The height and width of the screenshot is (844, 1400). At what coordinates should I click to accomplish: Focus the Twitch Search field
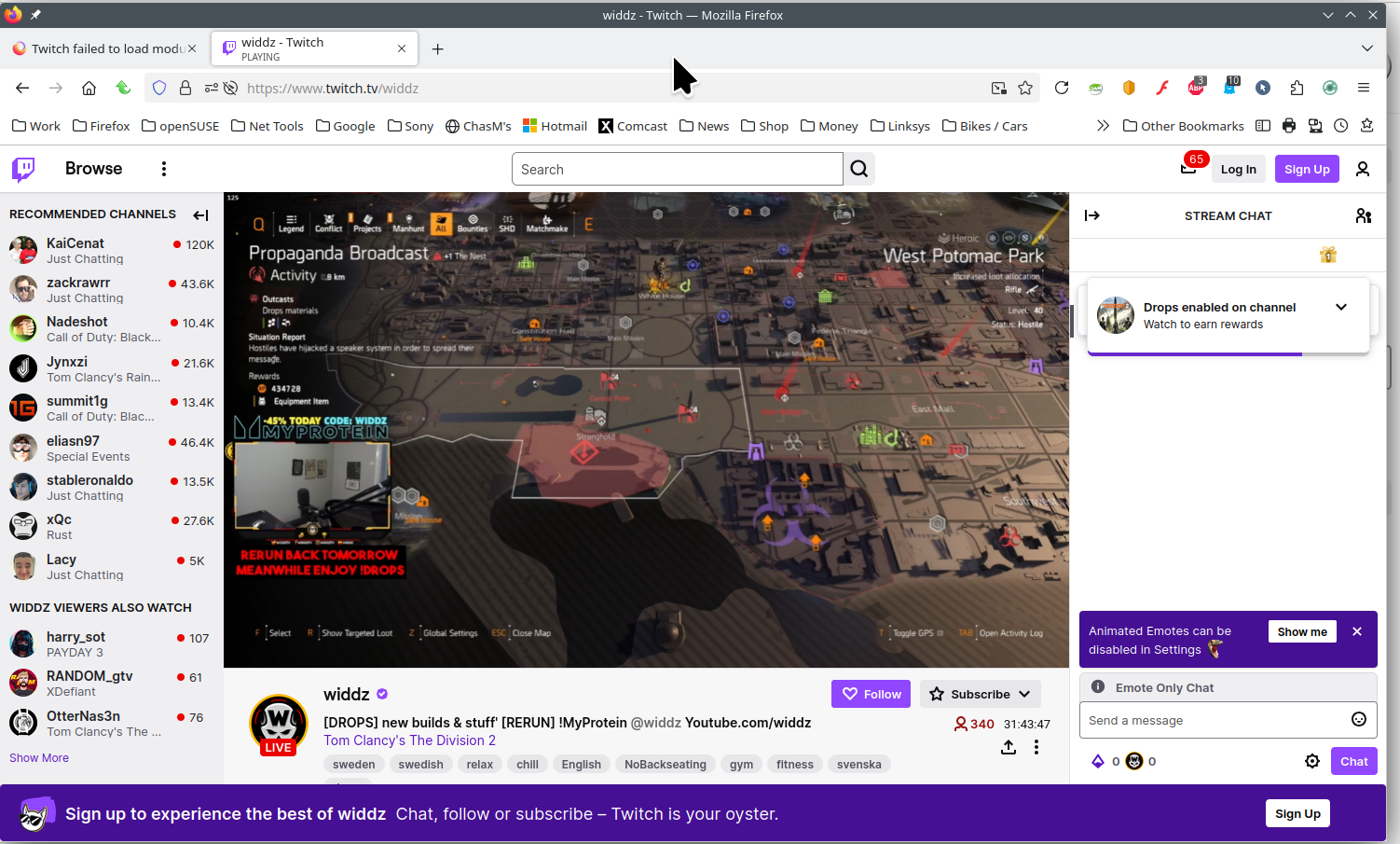pos(678,169)
